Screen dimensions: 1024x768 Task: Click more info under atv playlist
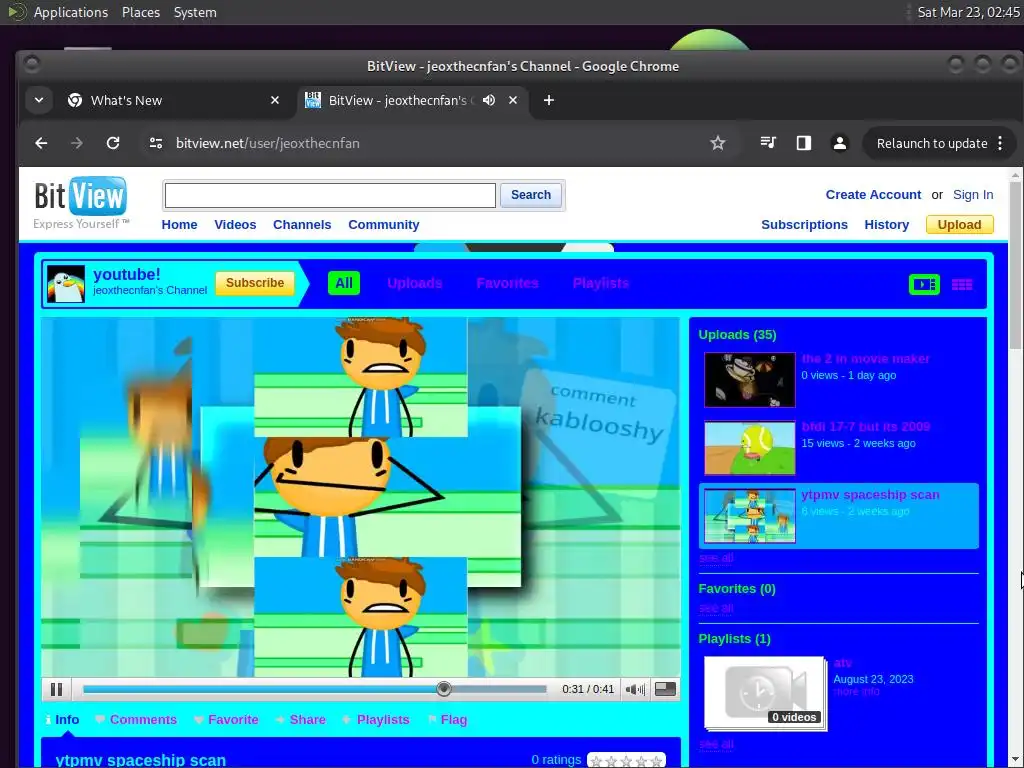(856, 692)
